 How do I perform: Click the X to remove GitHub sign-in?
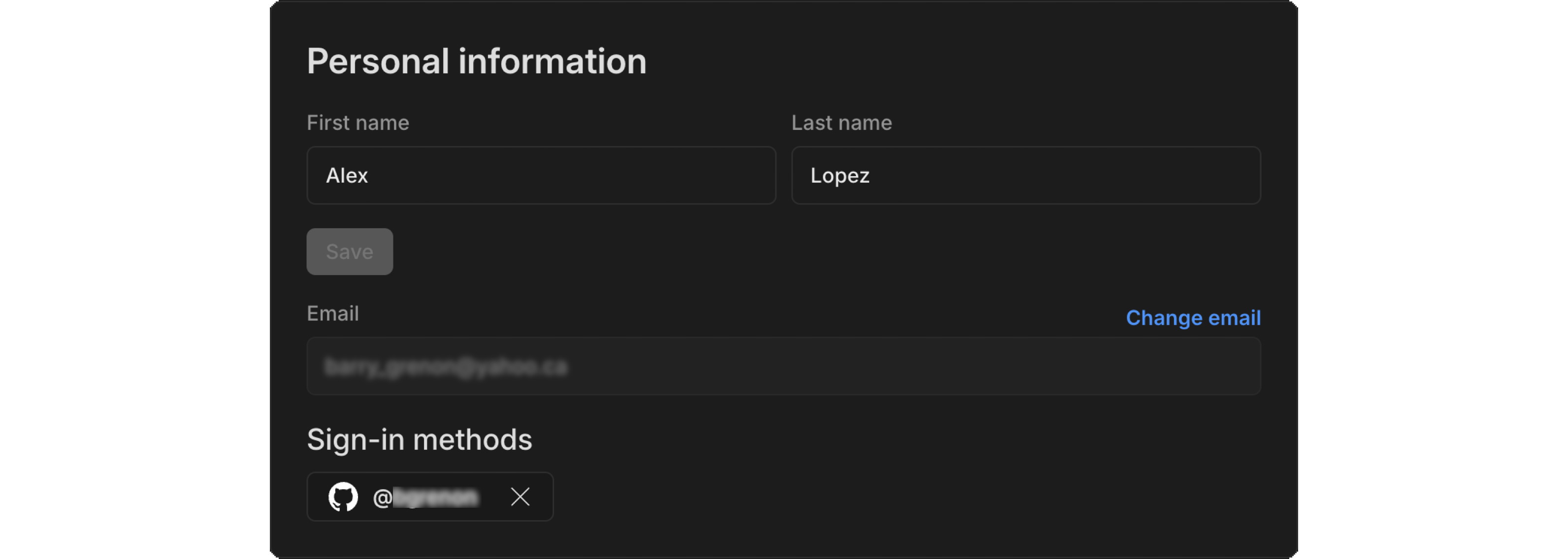pos(521,497)
